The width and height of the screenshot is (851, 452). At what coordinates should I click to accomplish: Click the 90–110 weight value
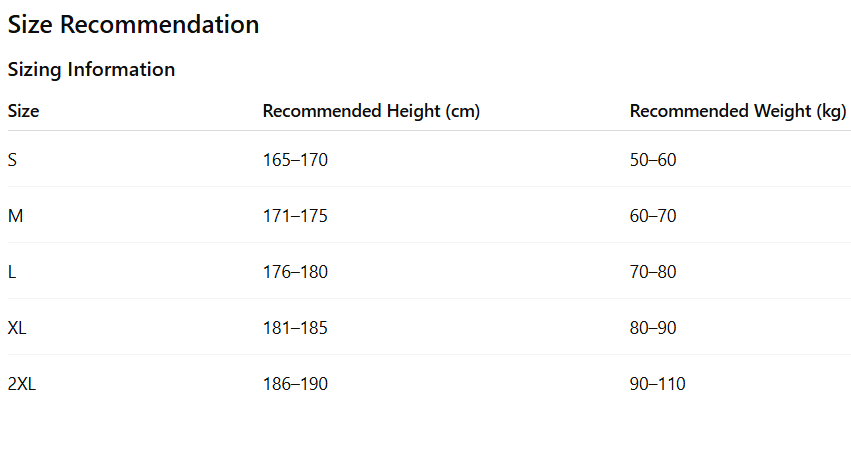(657, 384)
